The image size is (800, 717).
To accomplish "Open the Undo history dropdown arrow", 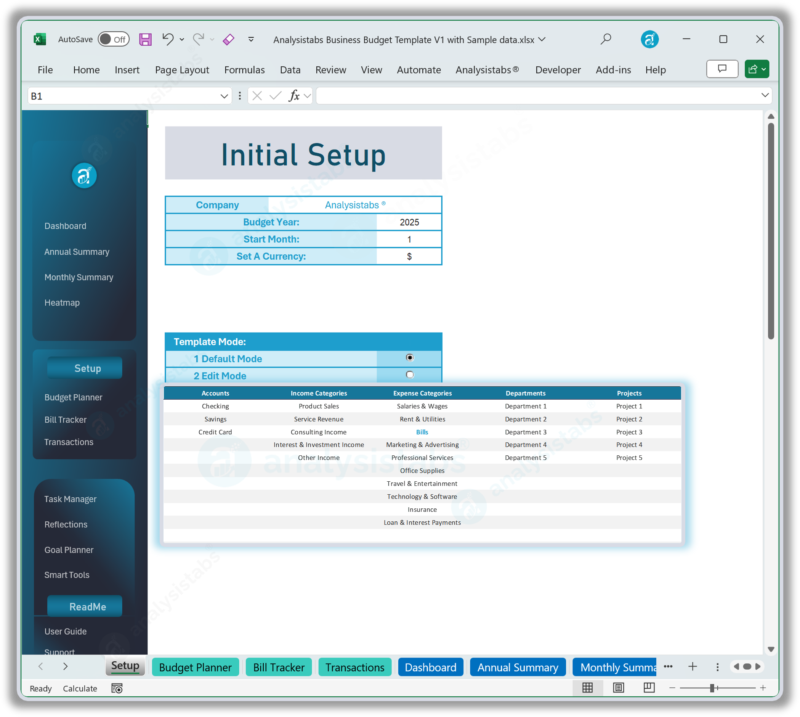I will pos(182,39).
